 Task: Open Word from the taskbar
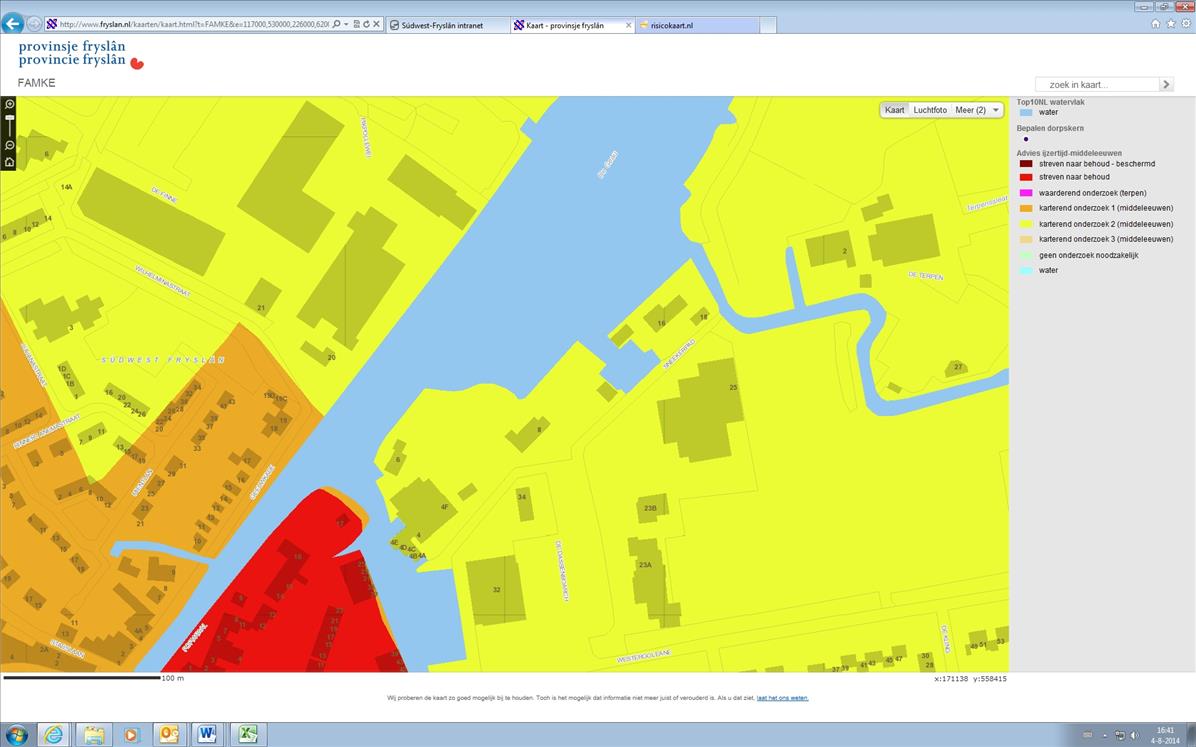point(207,735)
